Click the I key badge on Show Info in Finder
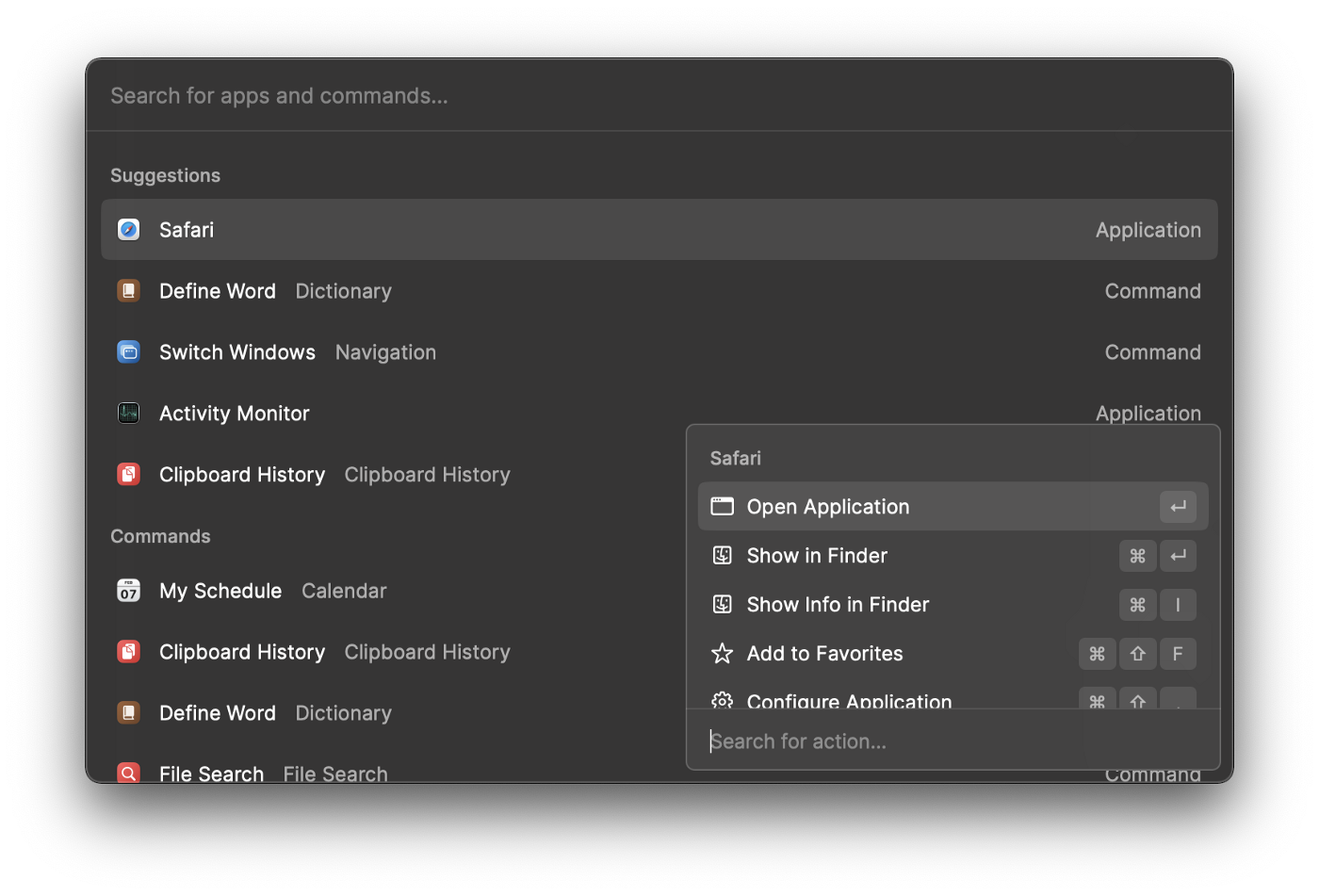 [x=1178, y=605]
